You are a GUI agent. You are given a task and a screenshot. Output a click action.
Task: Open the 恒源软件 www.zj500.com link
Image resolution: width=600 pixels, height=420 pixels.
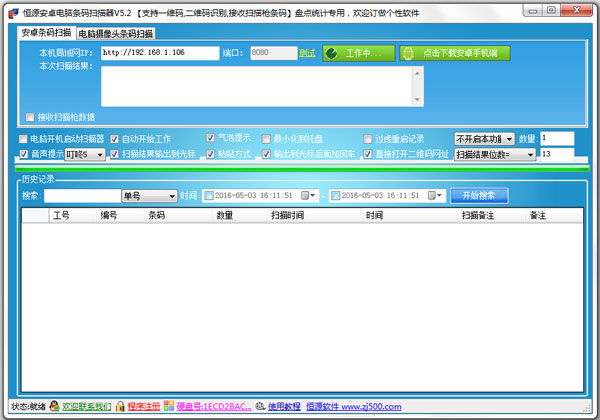354,406
